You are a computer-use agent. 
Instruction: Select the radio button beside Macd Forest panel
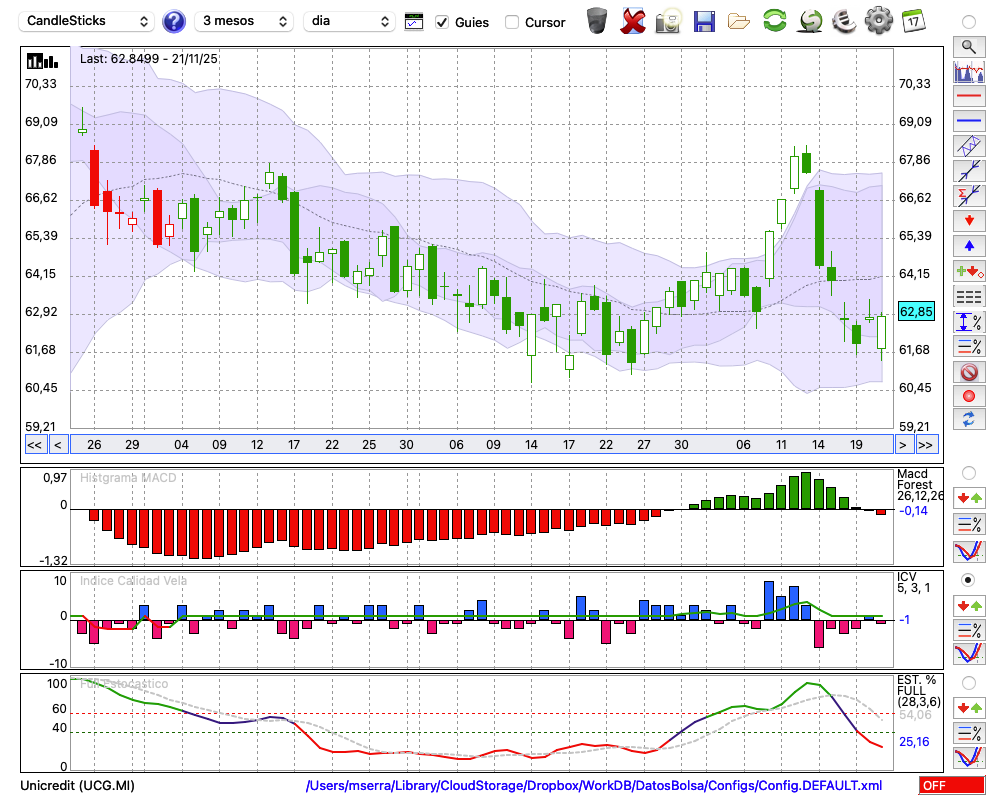[968, 472]
